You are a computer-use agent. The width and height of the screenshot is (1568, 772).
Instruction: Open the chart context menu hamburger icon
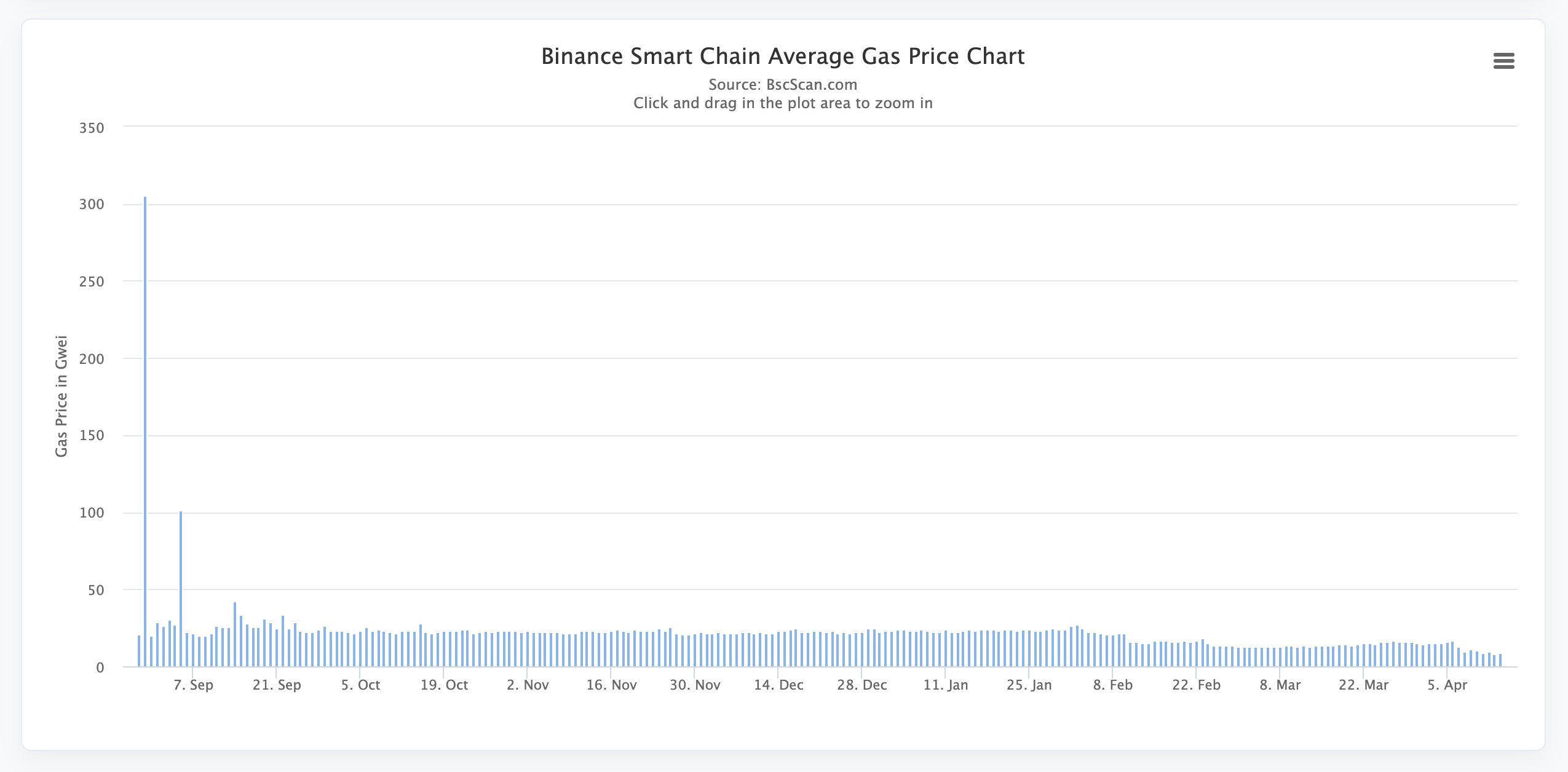point(1503,61)
